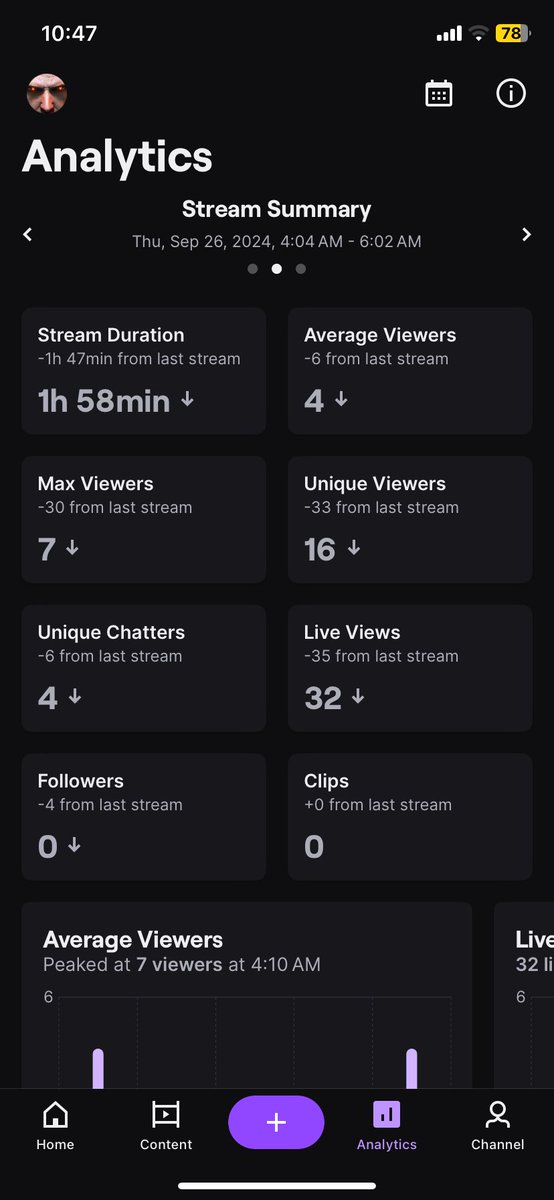Select the first page indicator dot
This screenshot has height=1200, width=554.
253,269
